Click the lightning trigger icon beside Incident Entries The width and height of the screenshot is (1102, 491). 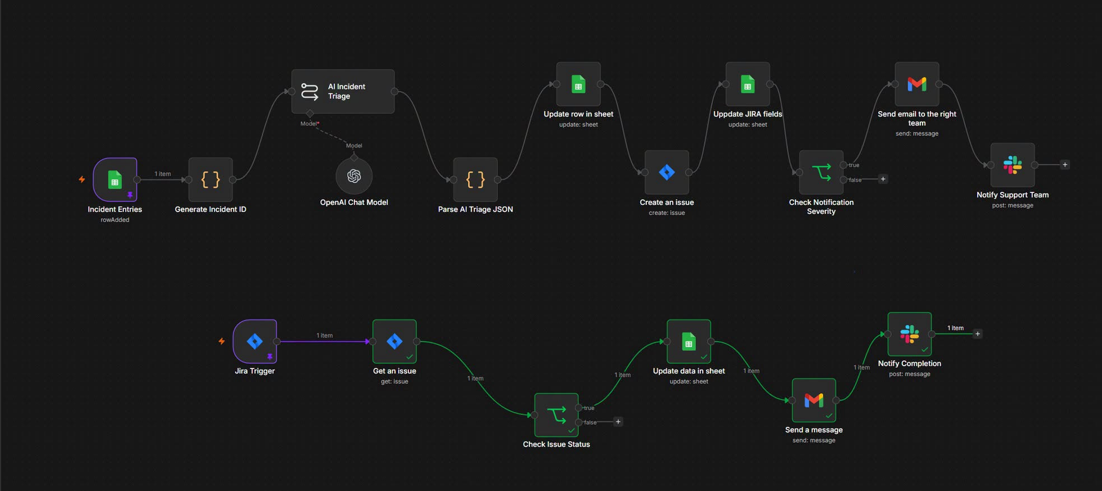point(82,179)
